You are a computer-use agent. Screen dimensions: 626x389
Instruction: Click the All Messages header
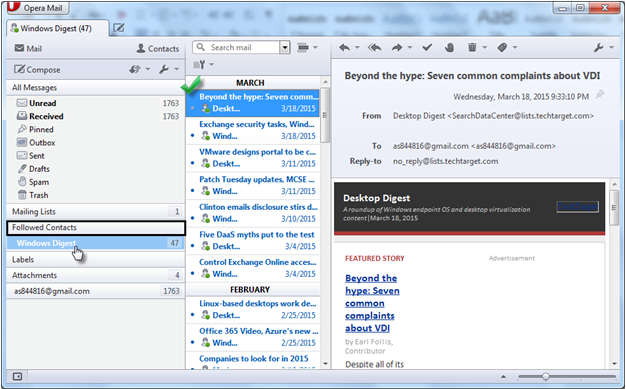pyautogui.click(x=96, y=87)
